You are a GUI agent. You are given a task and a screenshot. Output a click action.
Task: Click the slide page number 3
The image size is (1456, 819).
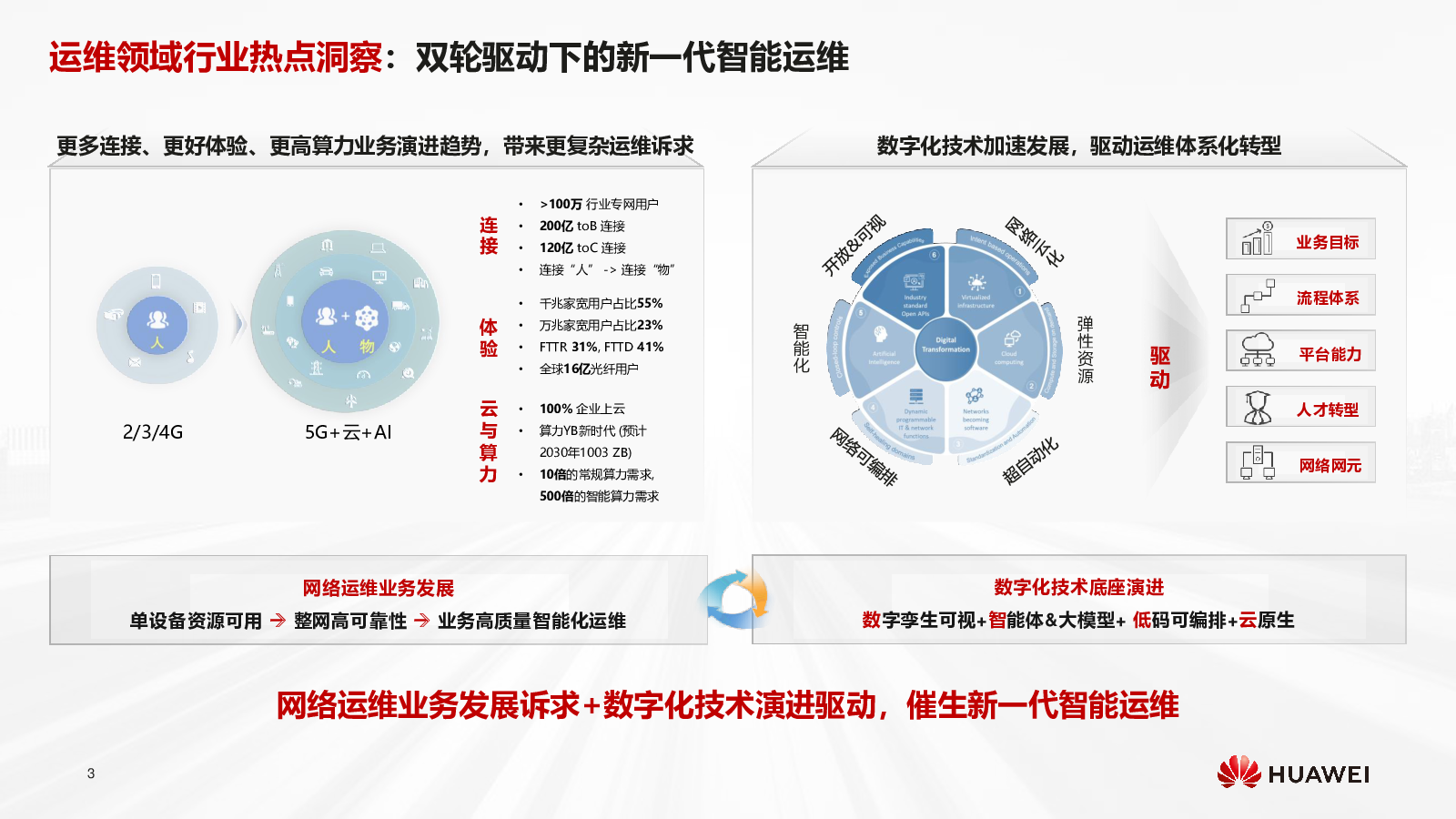tap(91, 773)
